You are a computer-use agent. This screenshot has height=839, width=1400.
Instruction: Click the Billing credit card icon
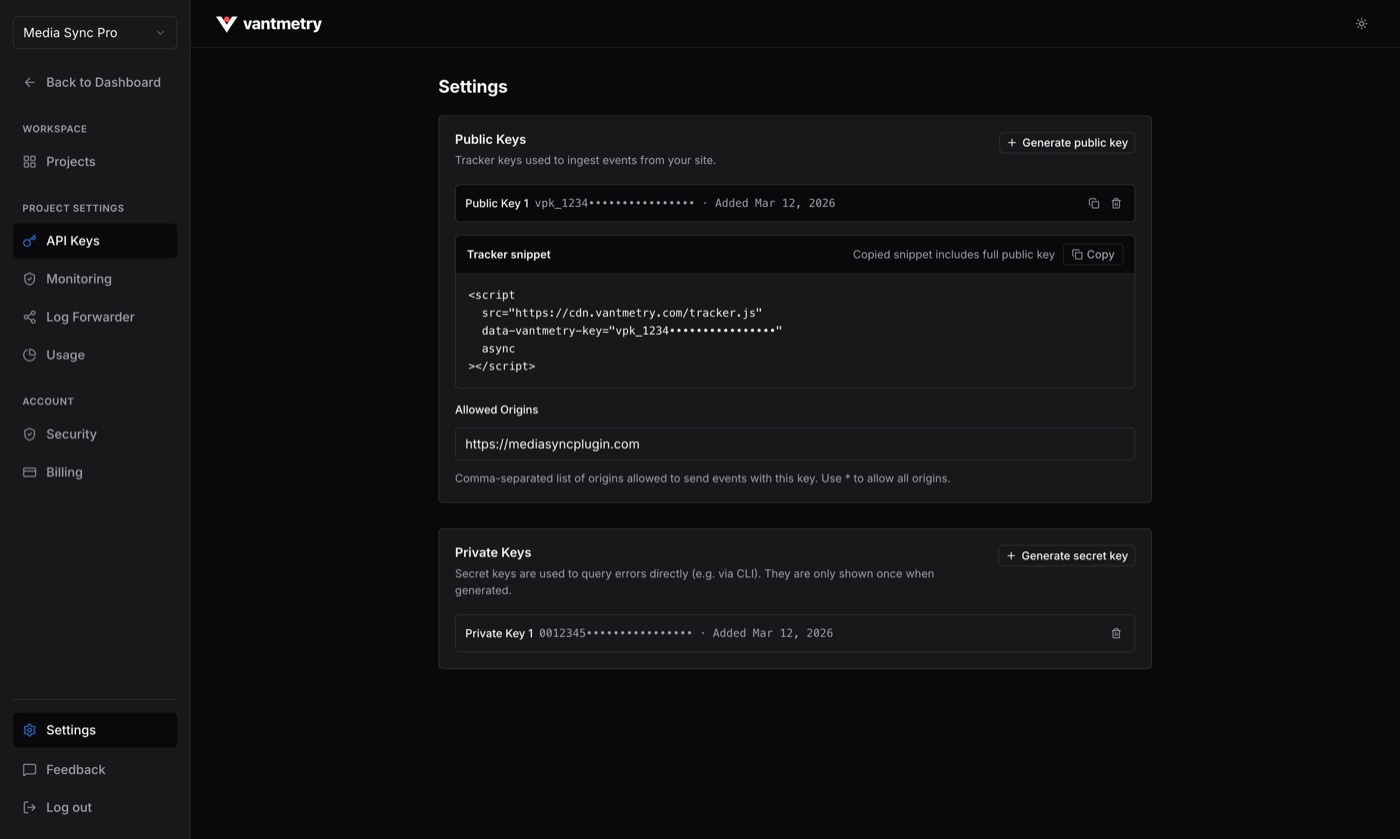[x=30, y=472]
